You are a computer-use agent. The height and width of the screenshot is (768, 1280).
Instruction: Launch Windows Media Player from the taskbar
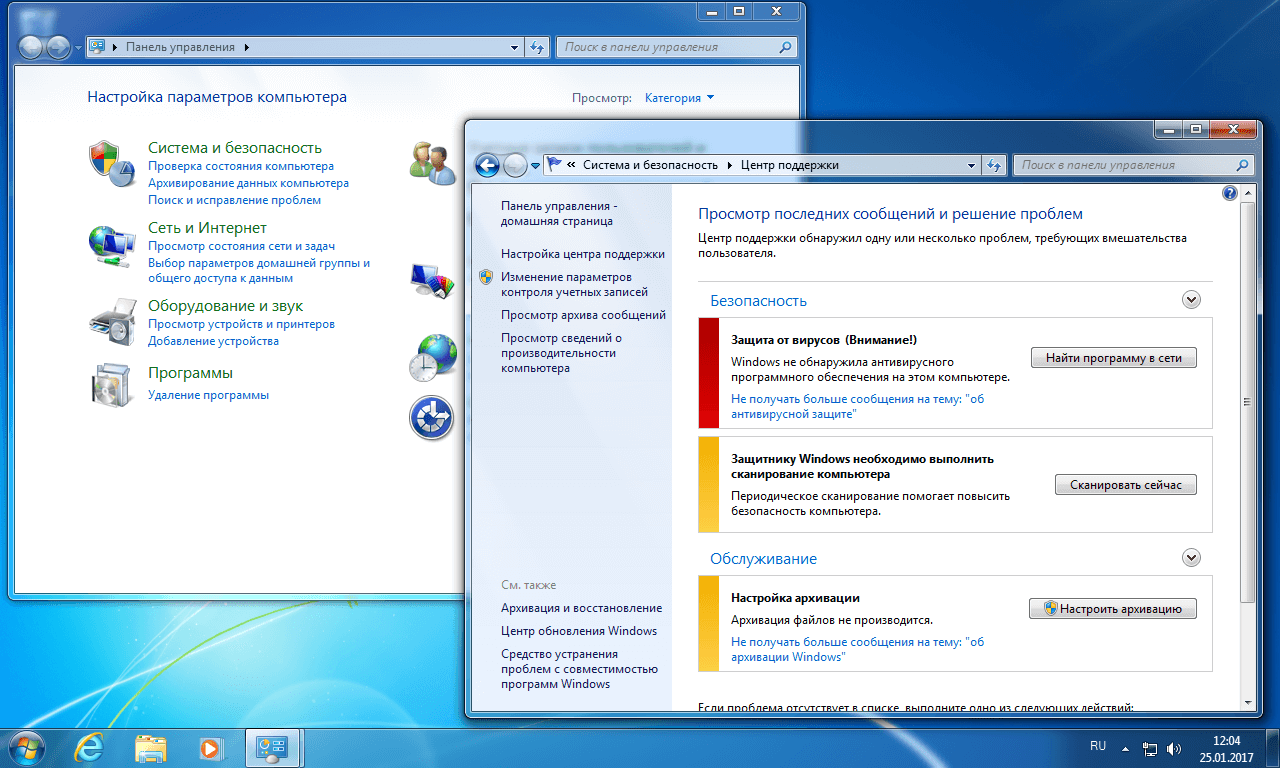click(x=211, y=747)
